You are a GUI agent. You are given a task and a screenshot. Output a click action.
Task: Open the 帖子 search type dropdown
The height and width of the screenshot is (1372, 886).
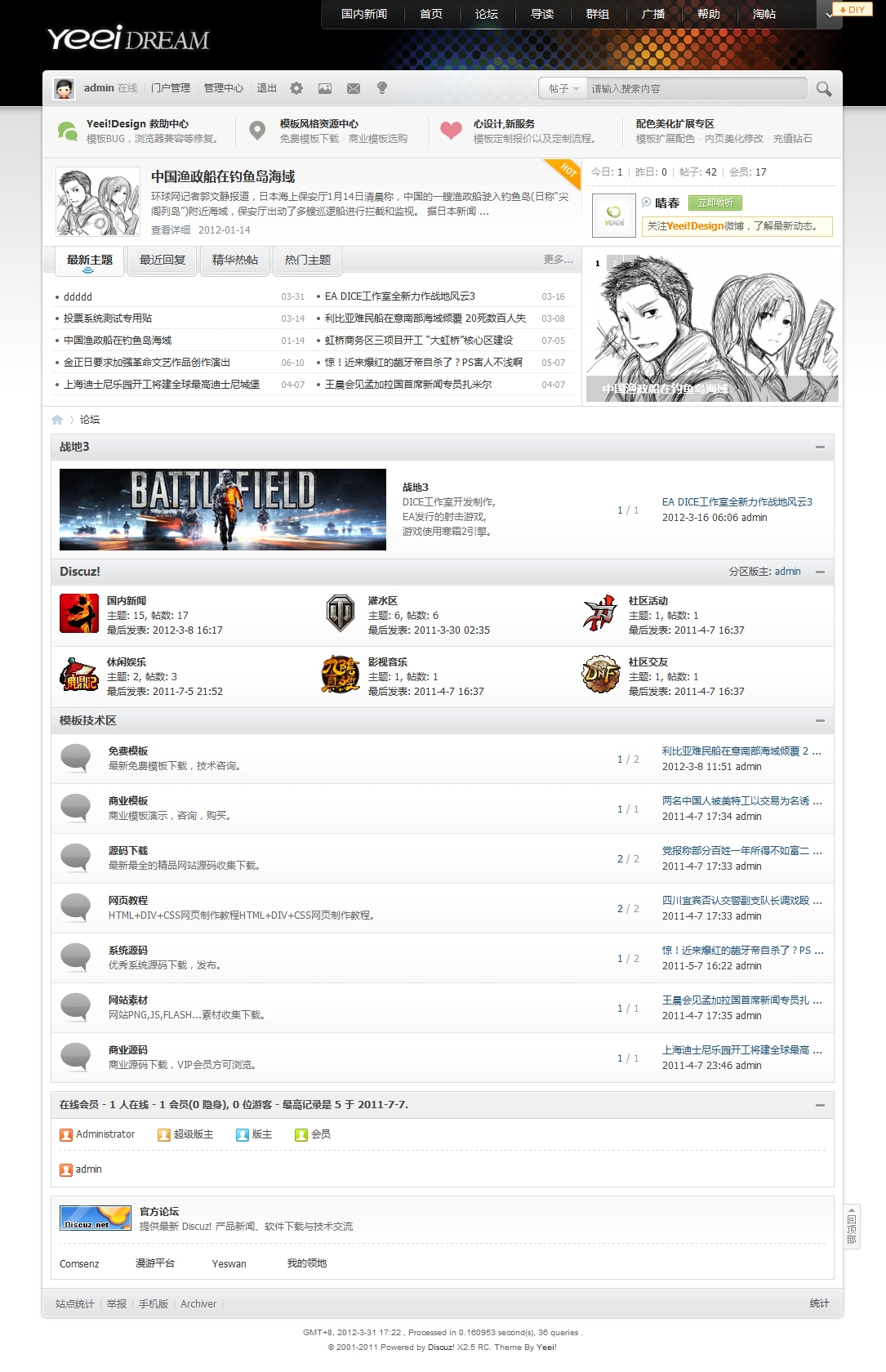563,88
